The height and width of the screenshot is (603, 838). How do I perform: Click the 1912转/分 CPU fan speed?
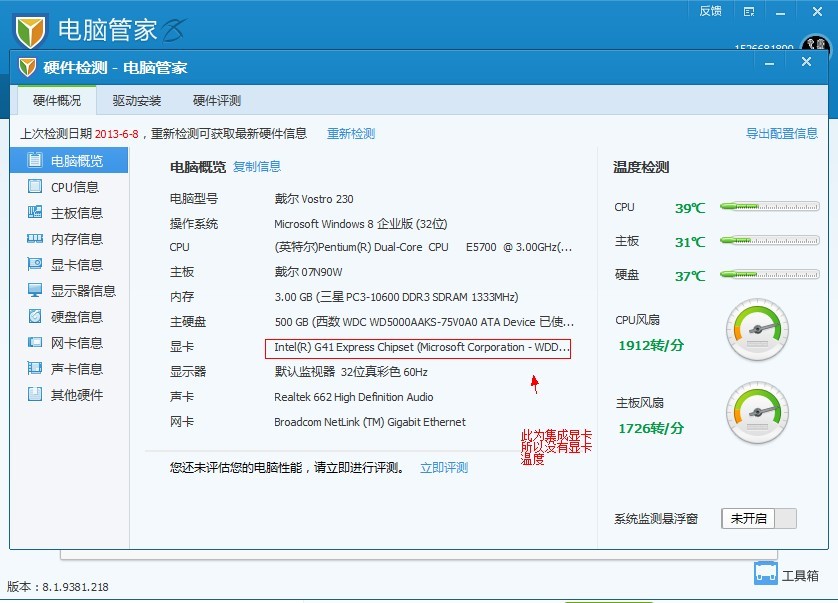(x=651, y=345)
